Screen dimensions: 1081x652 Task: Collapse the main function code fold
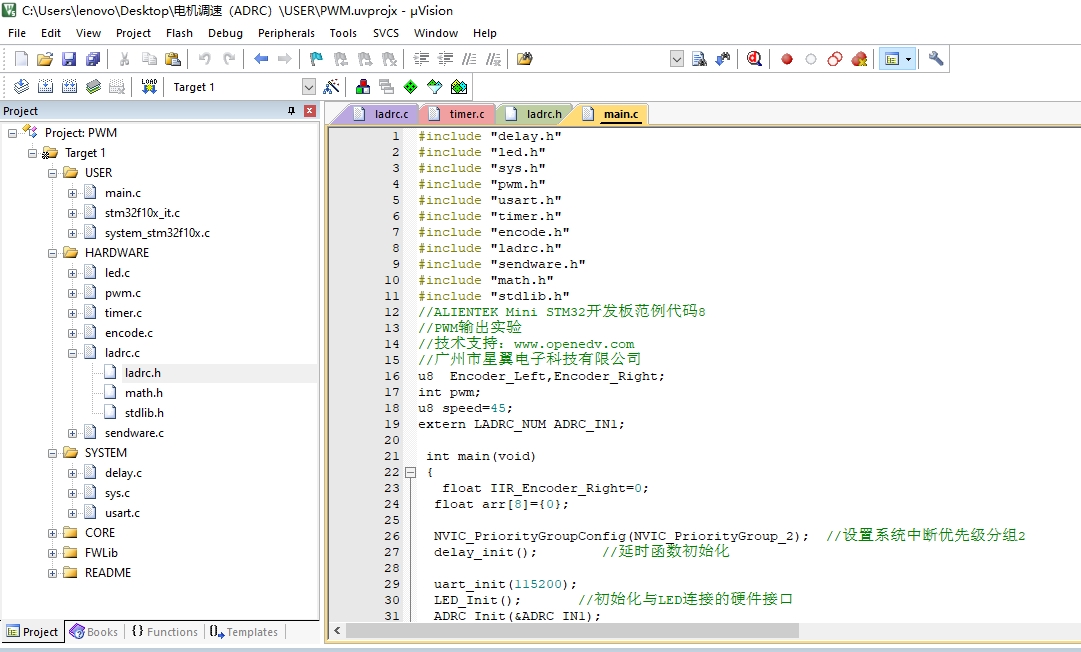click(410, 472)
